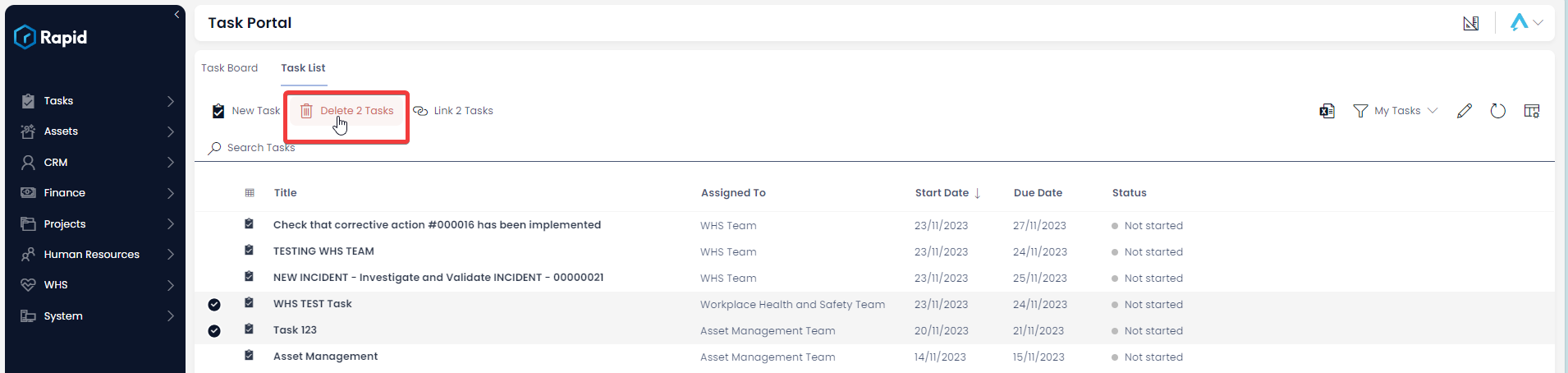
Task: Collapse the sidebar with the arrow
Action: coord(177,14)
